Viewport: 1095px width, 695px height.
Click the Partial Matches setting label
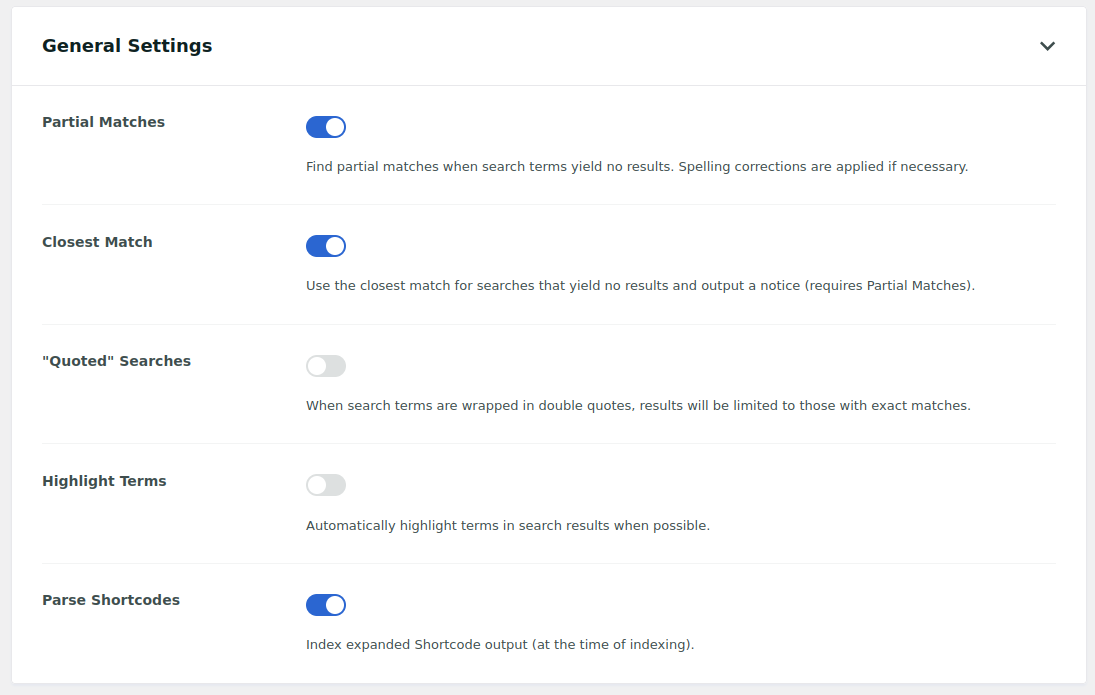point(103,122)
